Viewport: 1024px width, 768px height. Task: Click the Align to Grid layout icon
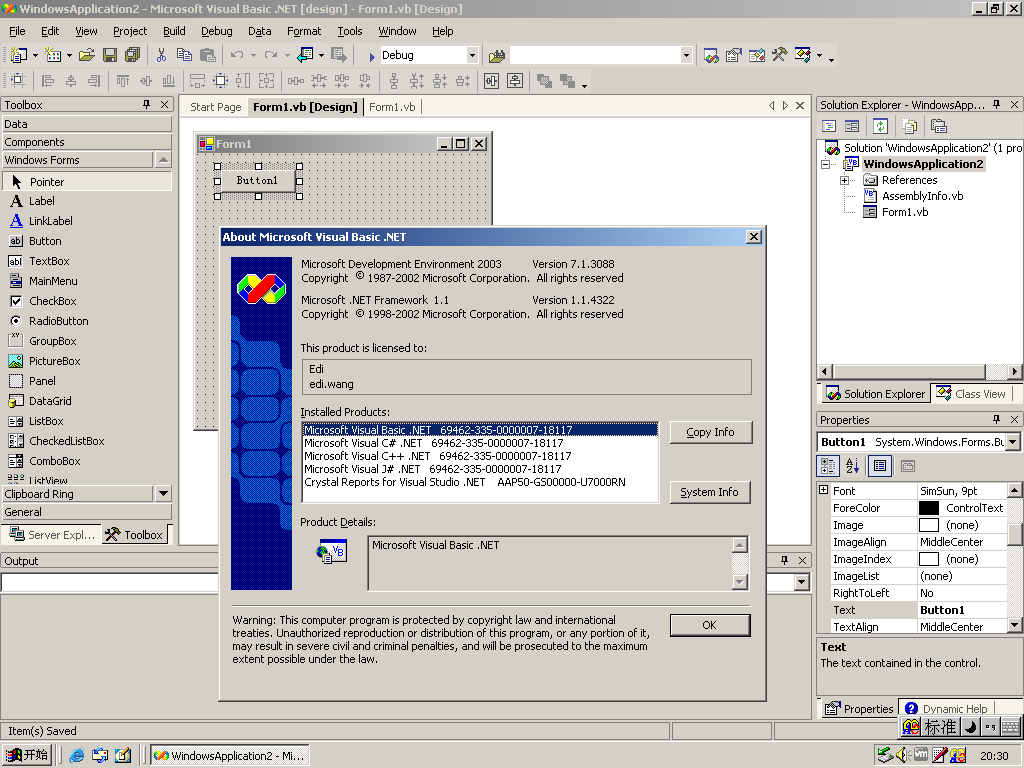(x=18, y=81)
